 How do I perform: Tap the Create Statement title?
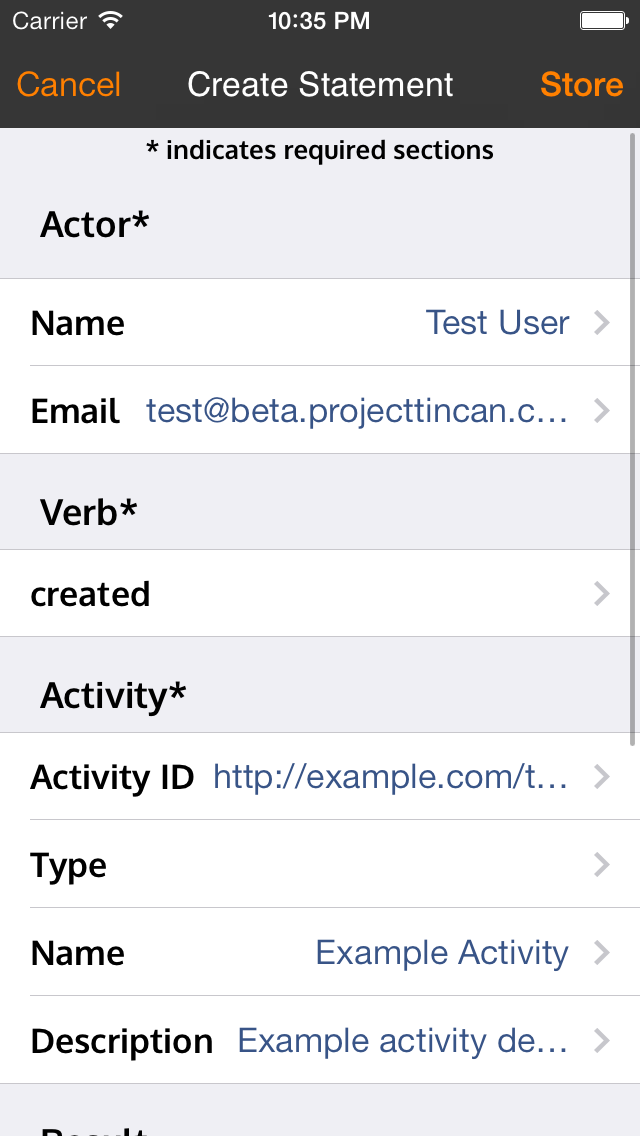tap(320, 85)
